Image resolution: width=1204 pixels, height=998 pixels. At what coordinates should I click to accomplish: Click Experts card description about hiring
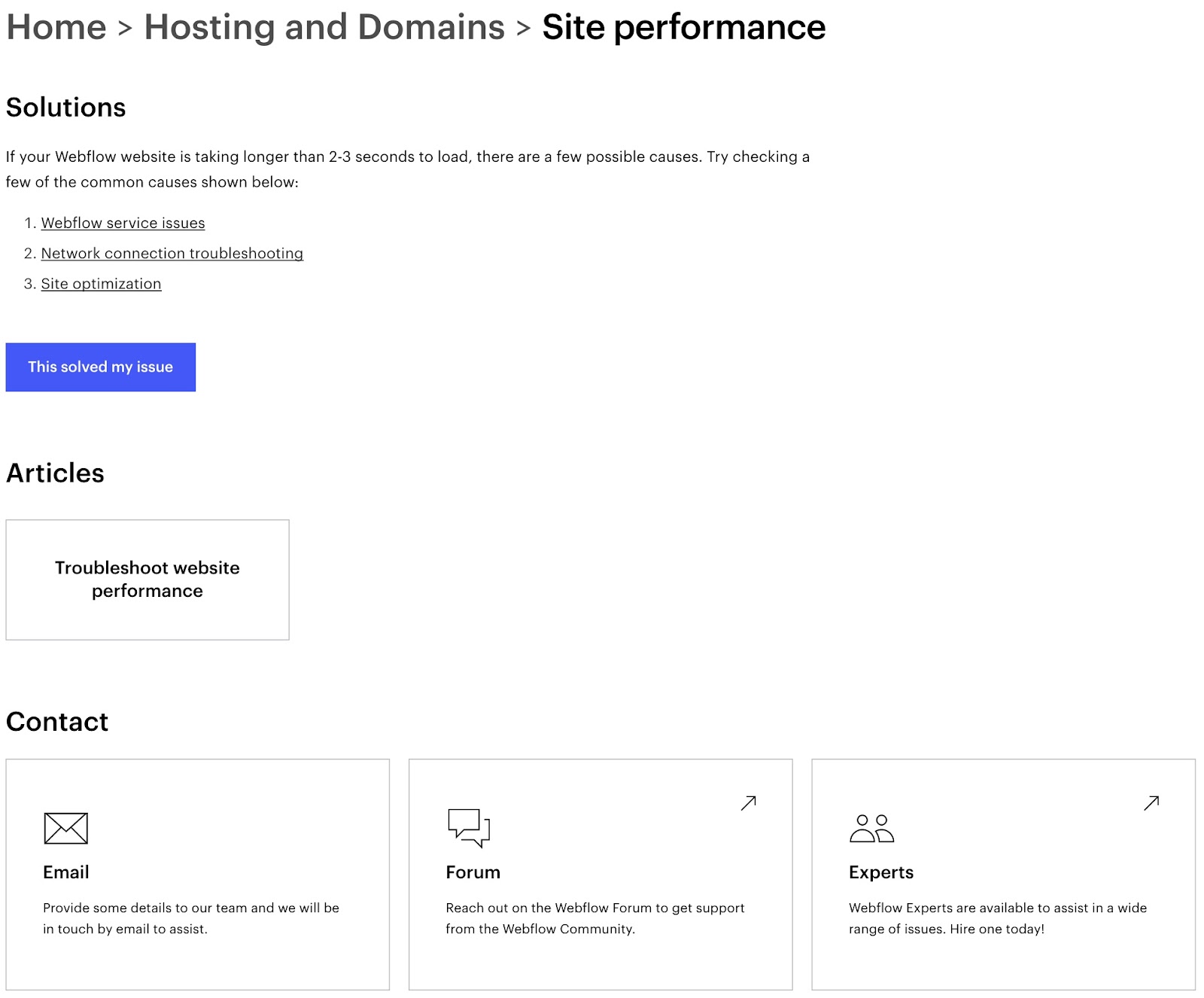pos(998,918)
